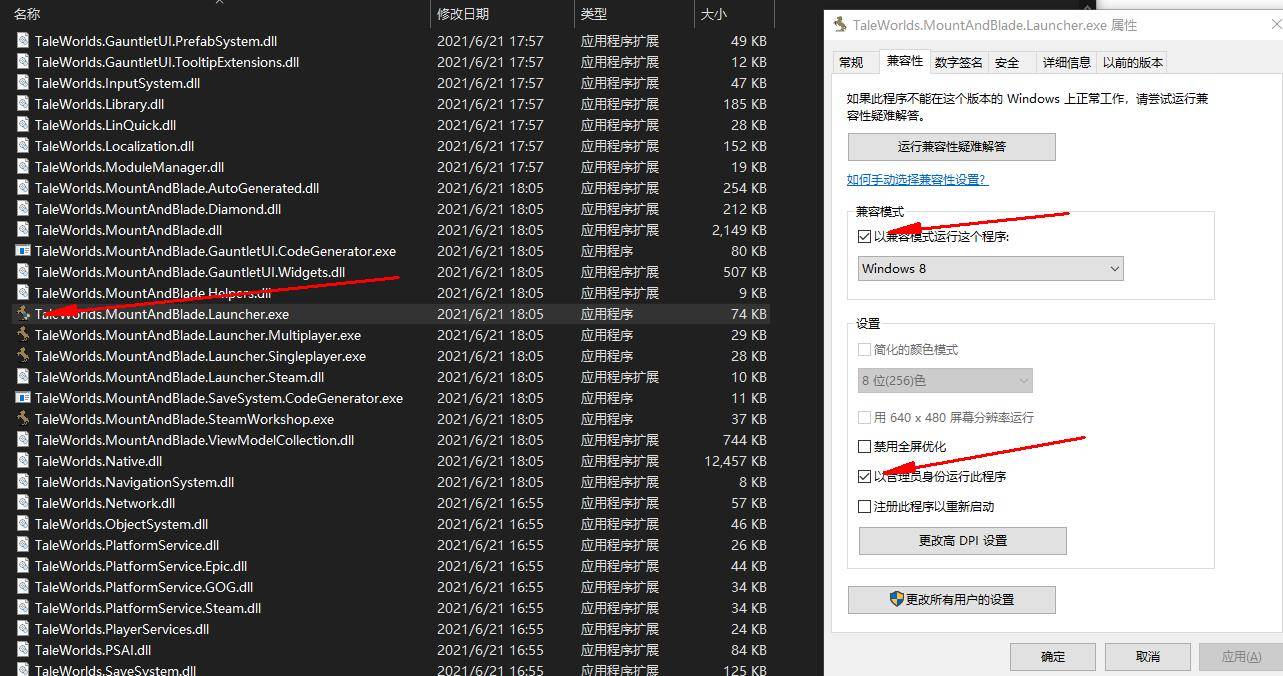Screen dimensions: 1283x676
Task: Click the TaleWorlds.Library.dll file icon
Action: (23, 104)
